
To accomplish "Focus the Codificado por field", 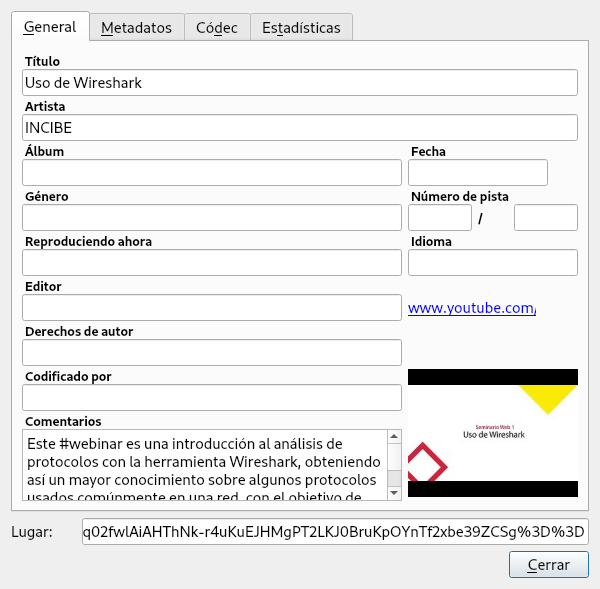I will pos(212,397).
